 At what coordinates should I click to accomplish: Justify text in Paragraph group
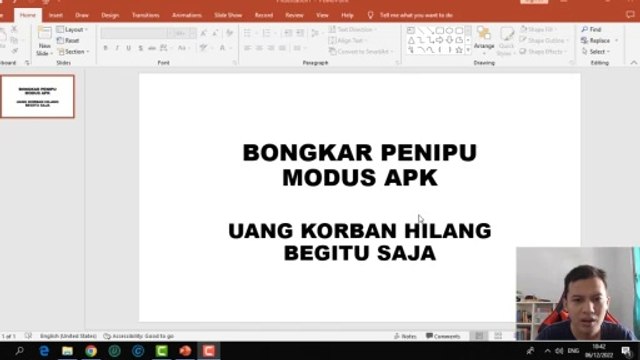pos(282,48)
